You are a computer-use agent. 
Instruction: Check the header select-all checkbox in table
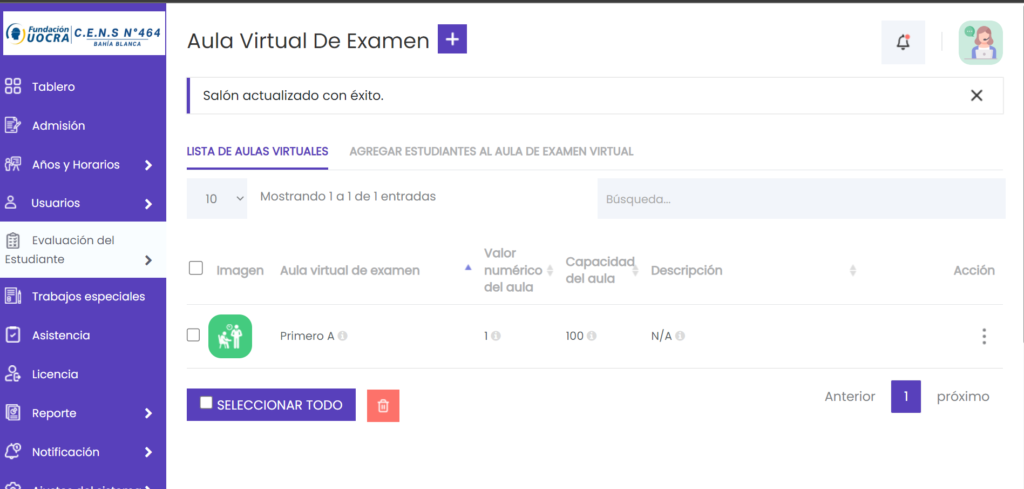195,268
